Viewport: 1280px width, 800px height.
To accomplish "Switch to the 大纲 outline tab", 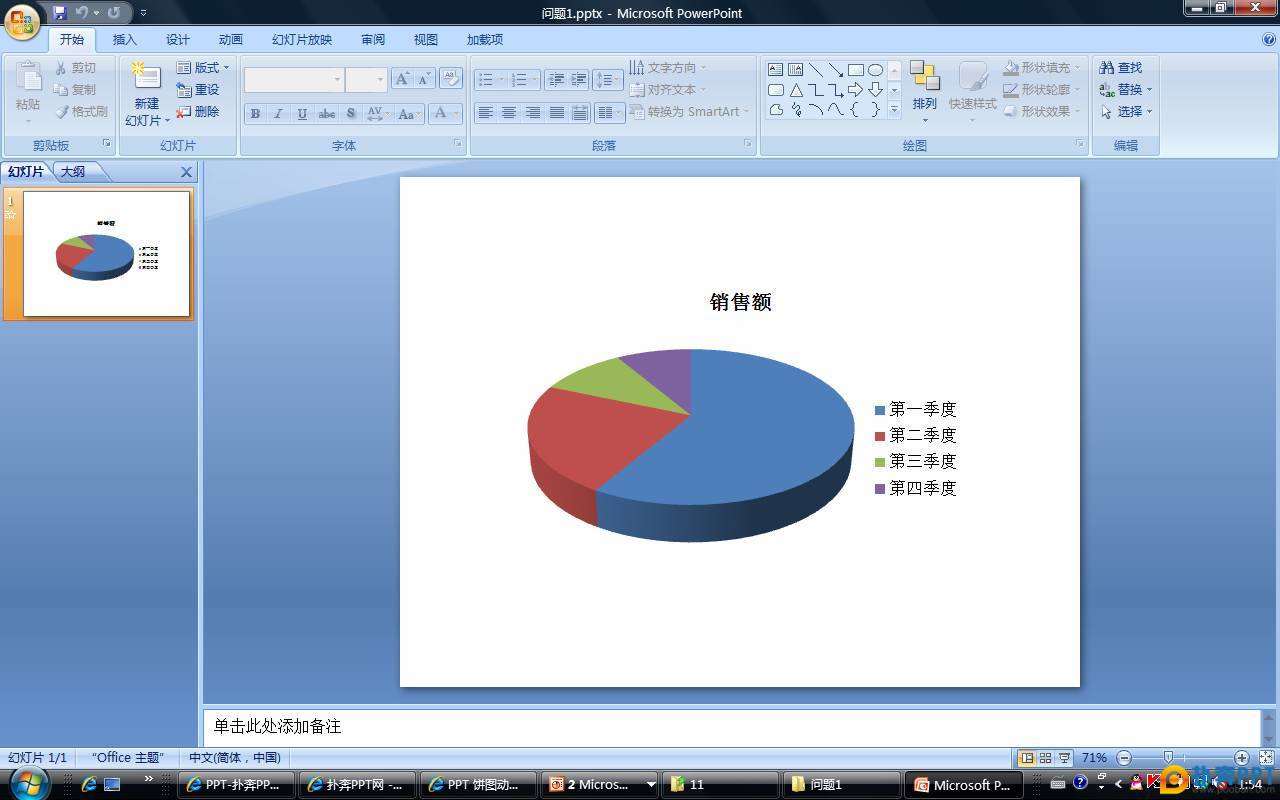I will click(73, 171).
